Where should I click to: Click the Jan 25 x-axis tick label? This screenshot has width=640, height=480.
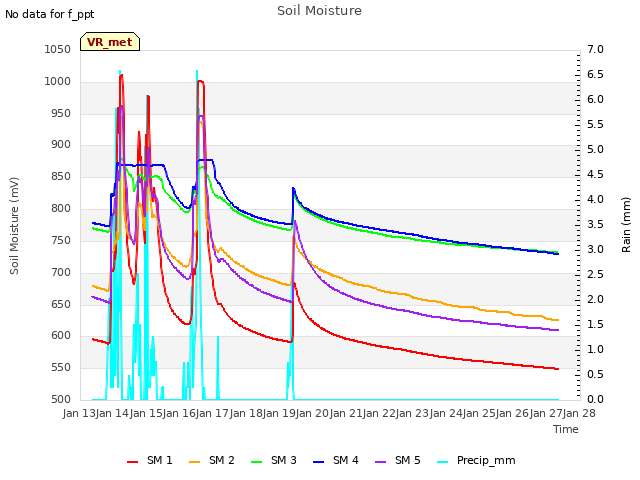479,413
